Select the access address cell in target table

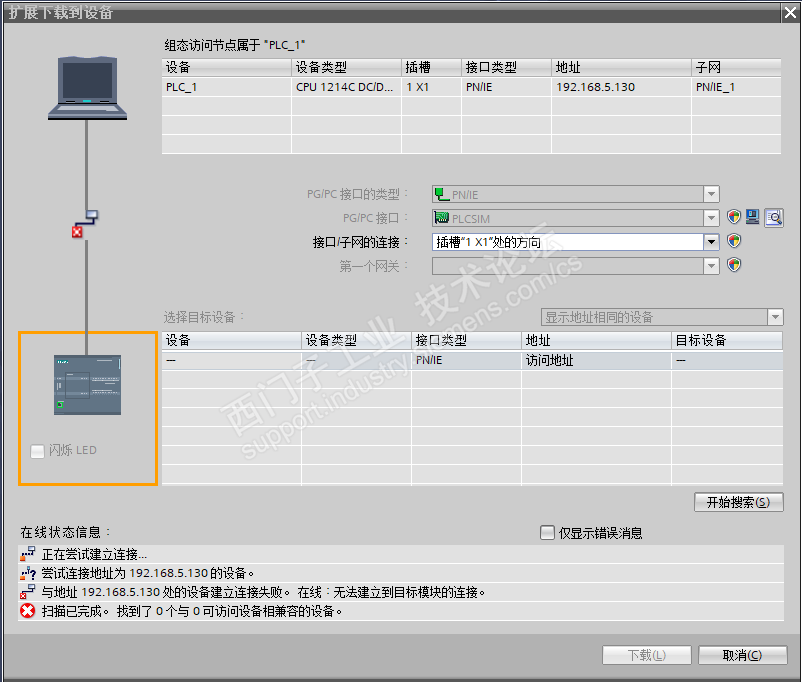pos(596,360)
